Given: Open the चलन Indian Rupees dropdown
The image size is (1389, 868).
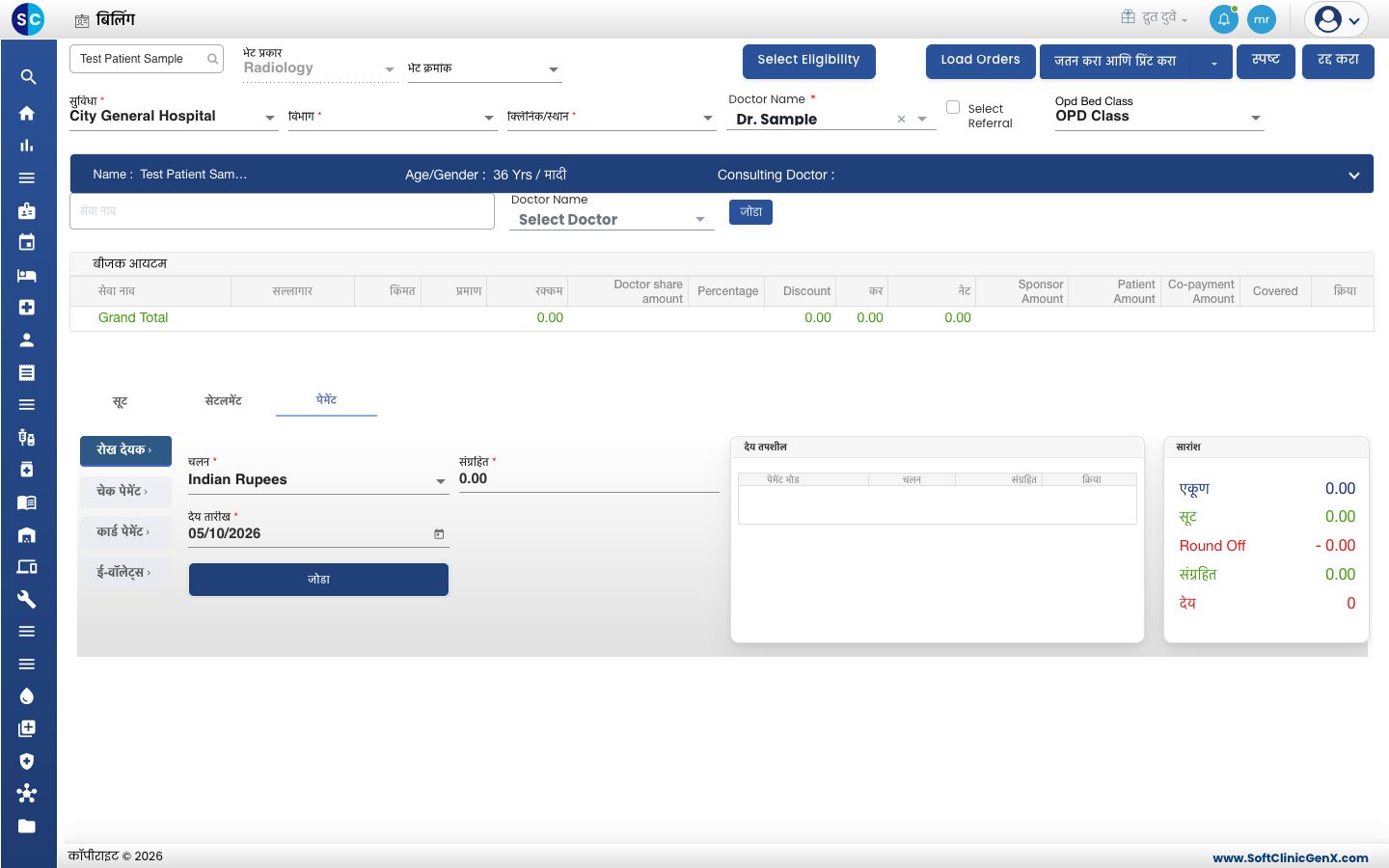Looking at the screenshot, I should (318, 480).
